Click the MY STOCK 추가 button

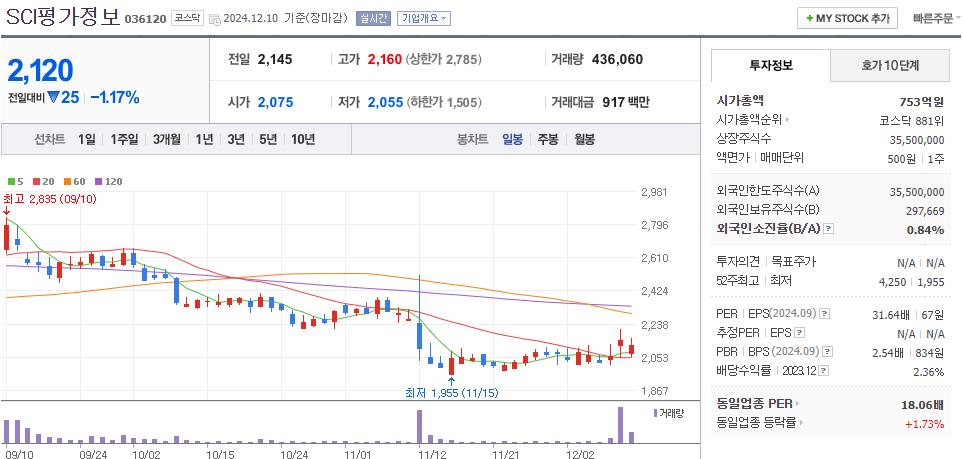click(847, 18)
